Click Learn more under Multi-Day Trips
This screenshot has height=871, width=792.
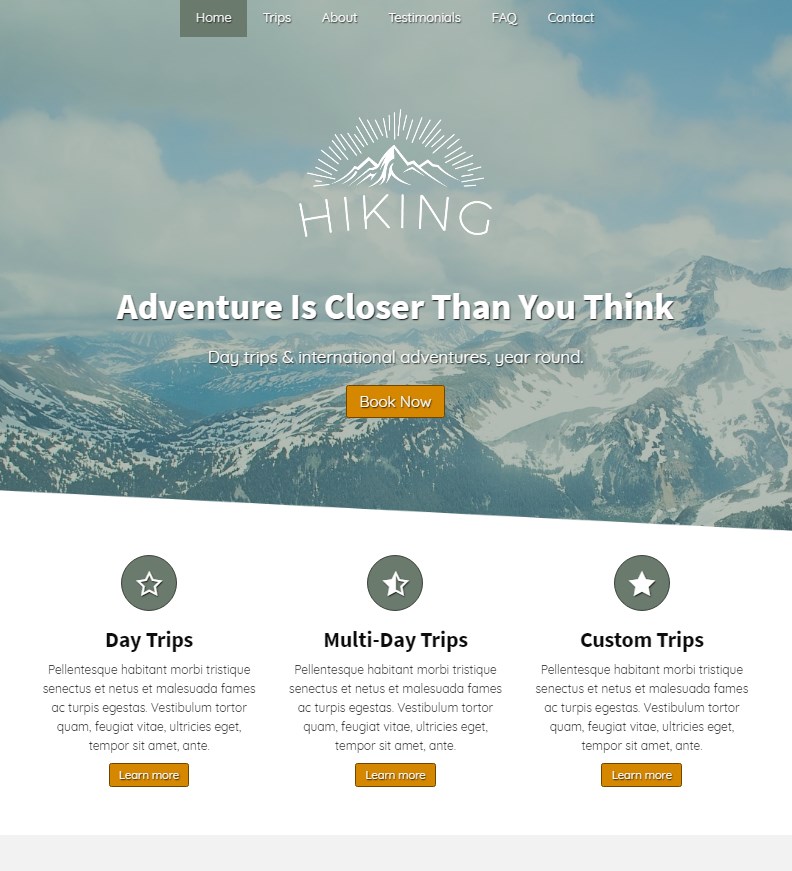(x=395, y=775)
